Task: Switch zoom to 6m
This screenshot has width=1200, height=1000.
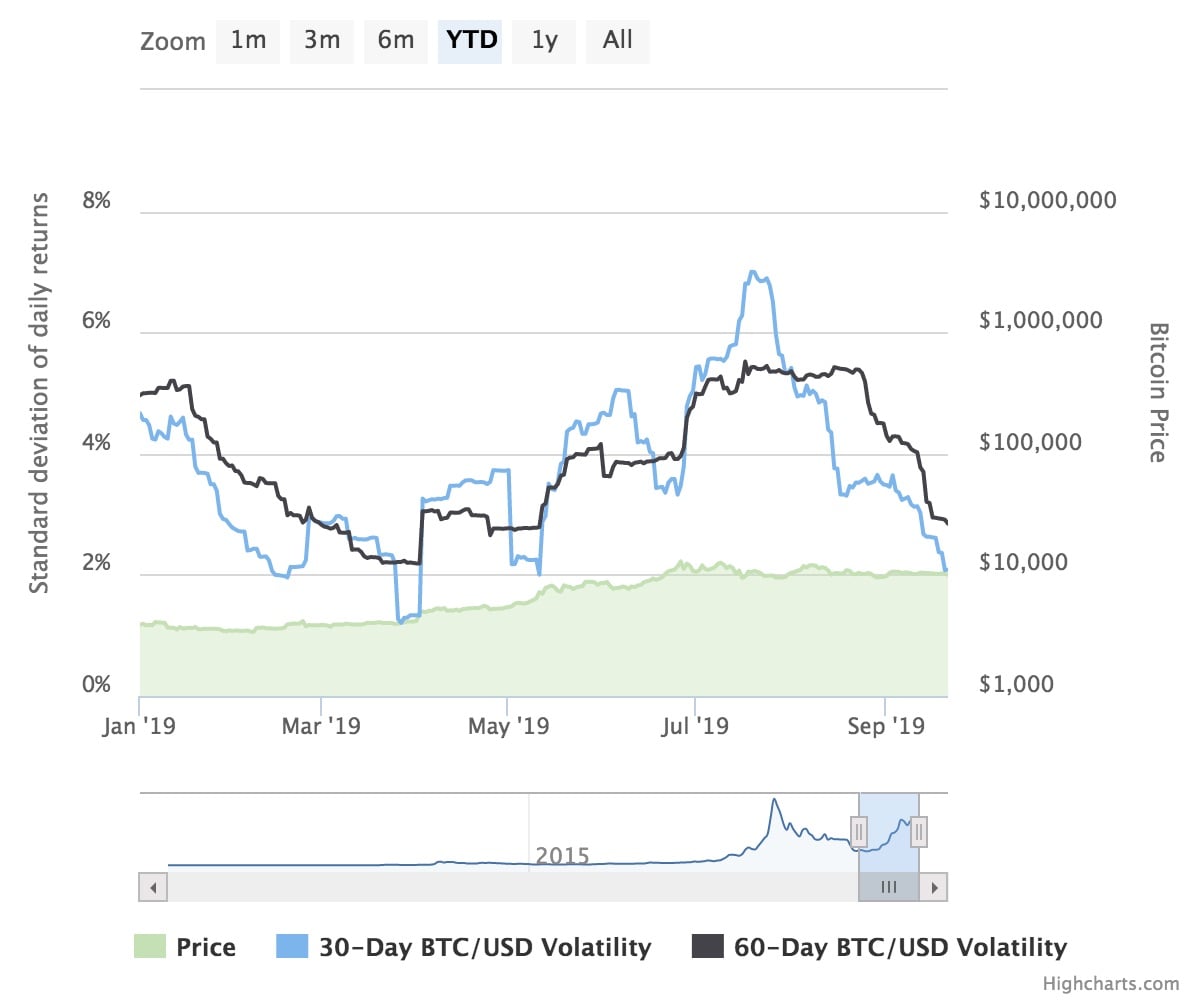Action: point(396,41)
